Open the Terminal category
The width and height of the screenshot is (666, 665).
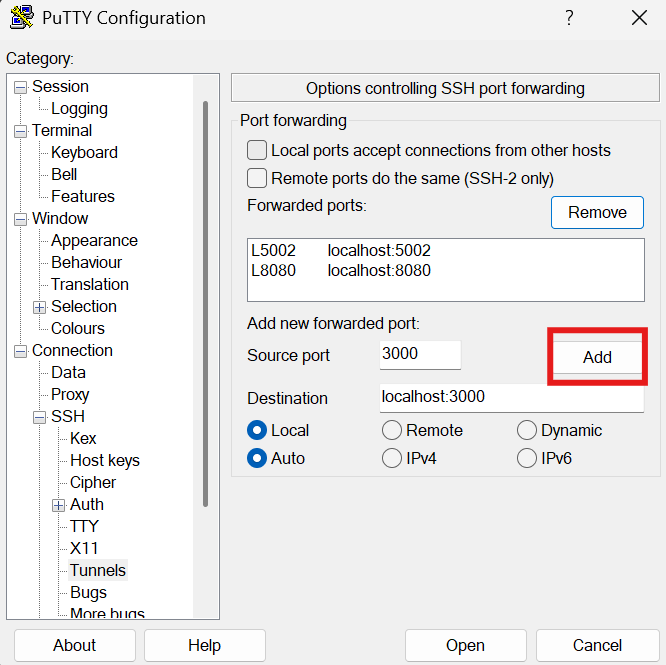(x=62, y=130)
